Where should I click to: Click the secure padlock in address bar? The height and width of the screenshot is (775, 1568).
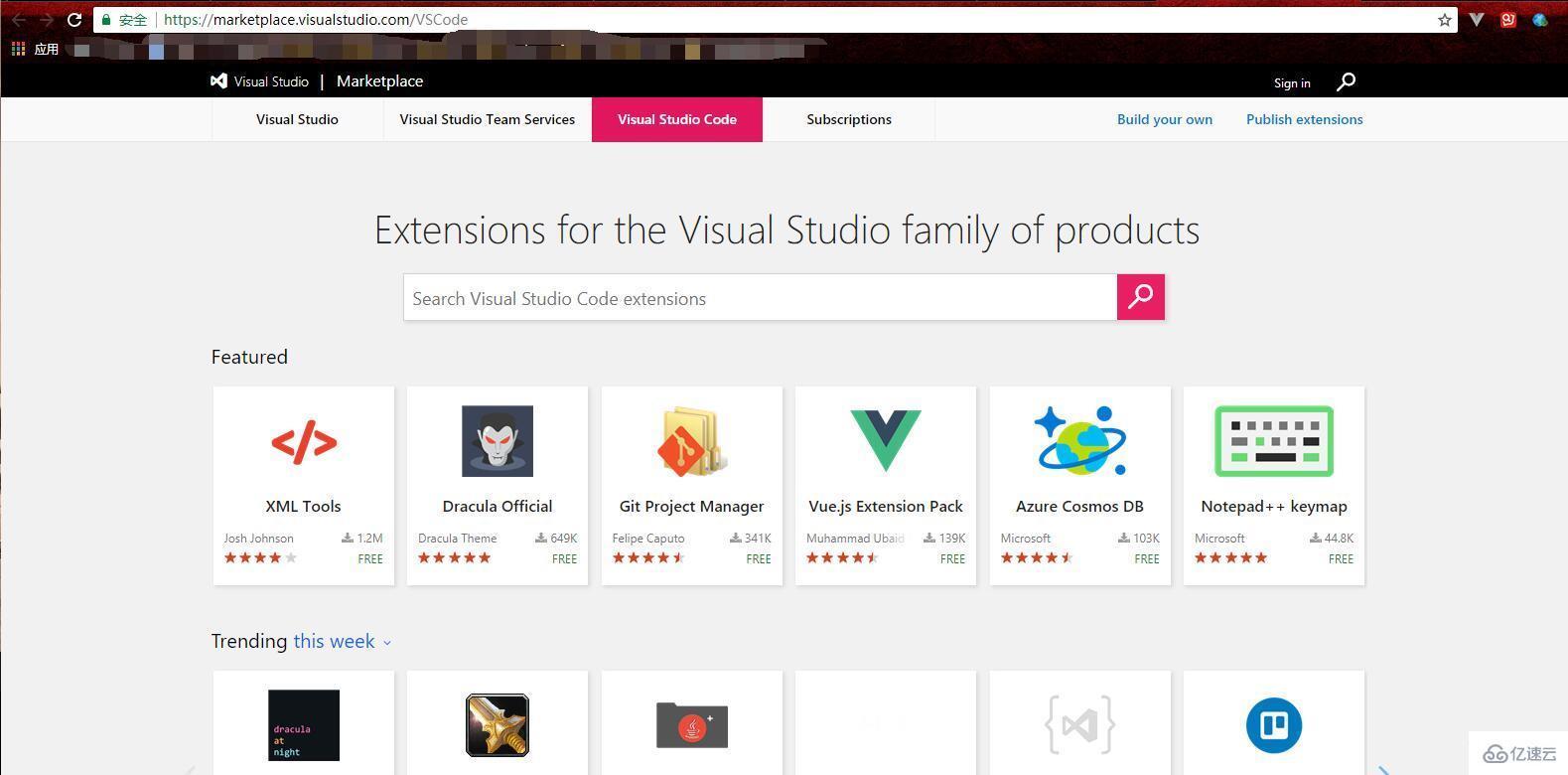coord(106,20)
